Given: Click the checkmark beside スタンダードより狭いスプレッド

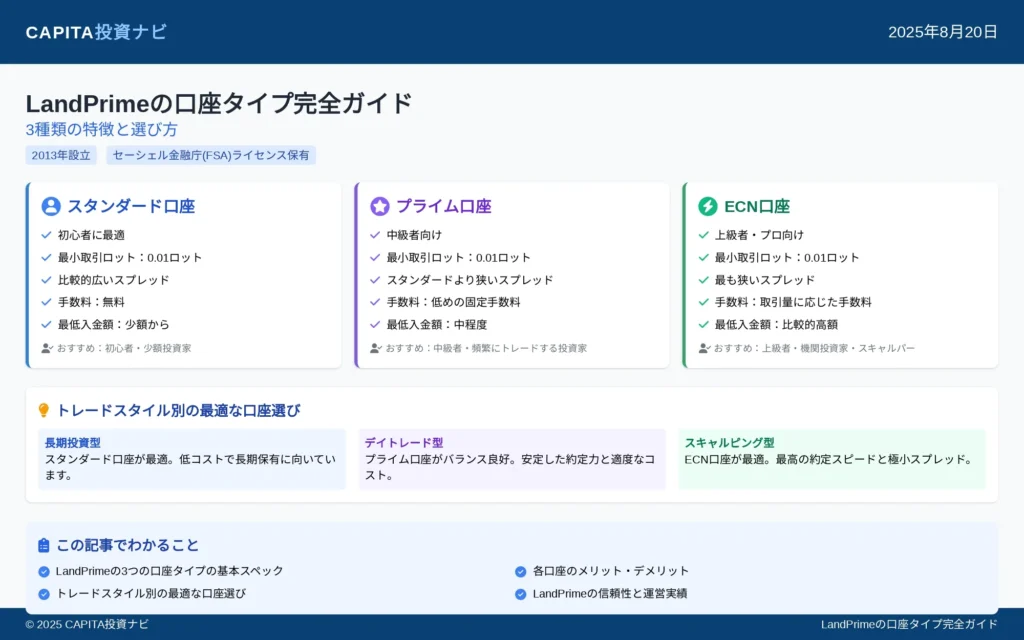Looking at the screenshot, I should coord(375,280).
